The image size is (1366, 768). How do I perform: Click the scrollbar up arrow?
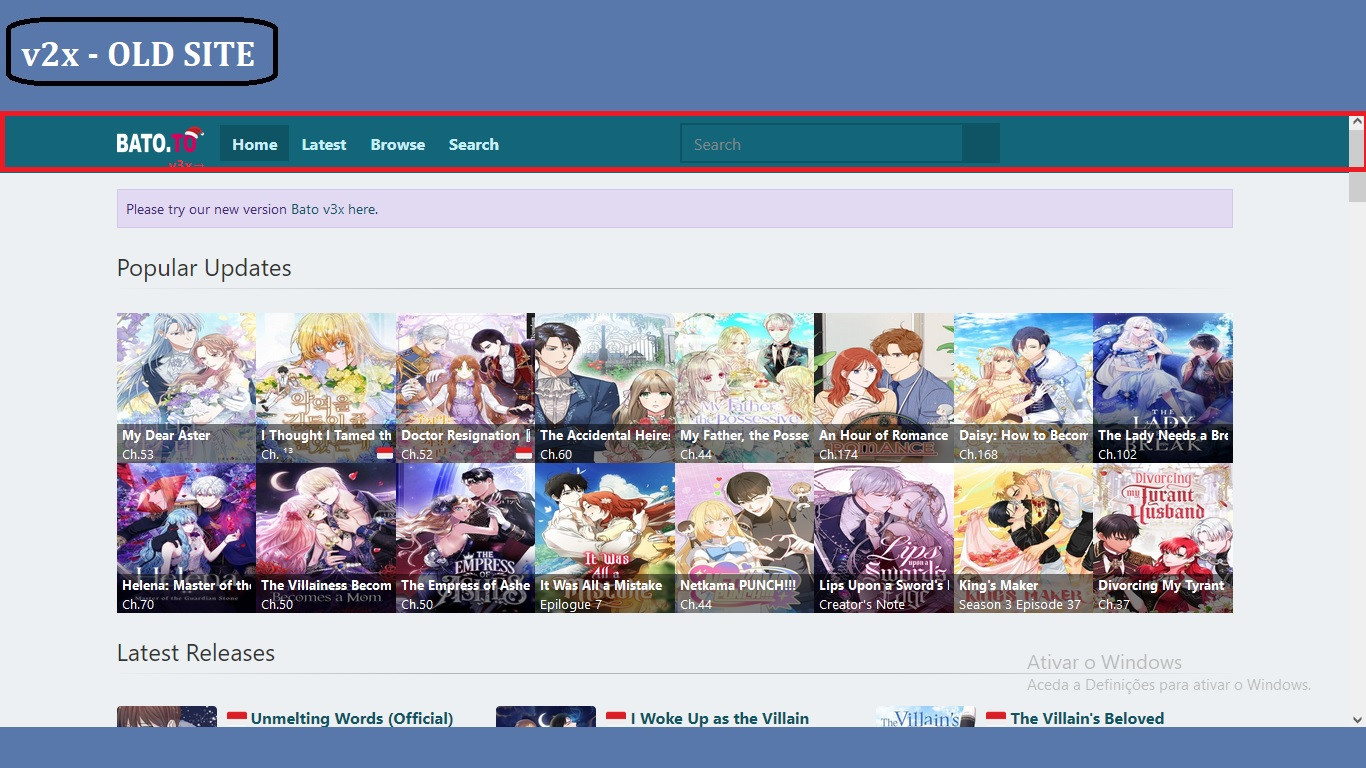1357,122
